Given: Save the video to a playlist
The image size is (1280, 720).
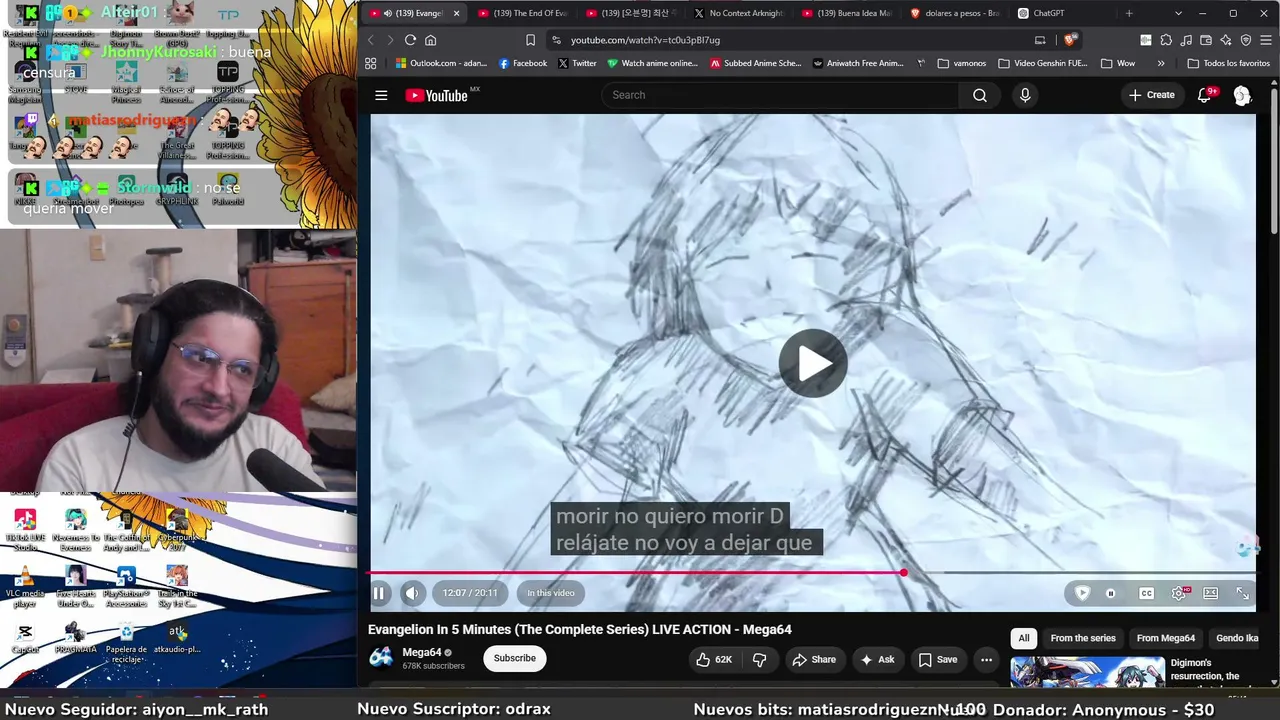Looking at the screenshot, I should [x=938, y=659].
